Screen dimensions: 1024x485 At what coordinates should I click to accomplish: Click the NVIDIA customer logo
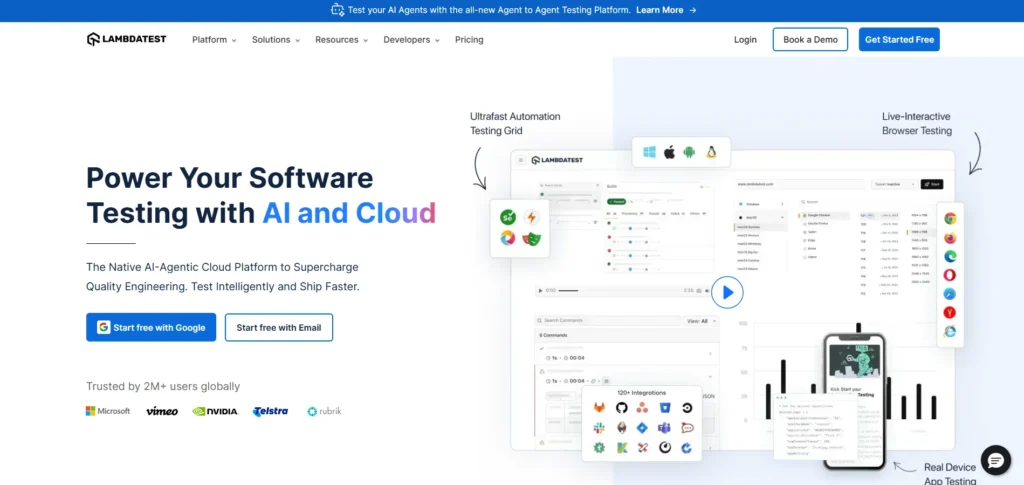point(215,411)
